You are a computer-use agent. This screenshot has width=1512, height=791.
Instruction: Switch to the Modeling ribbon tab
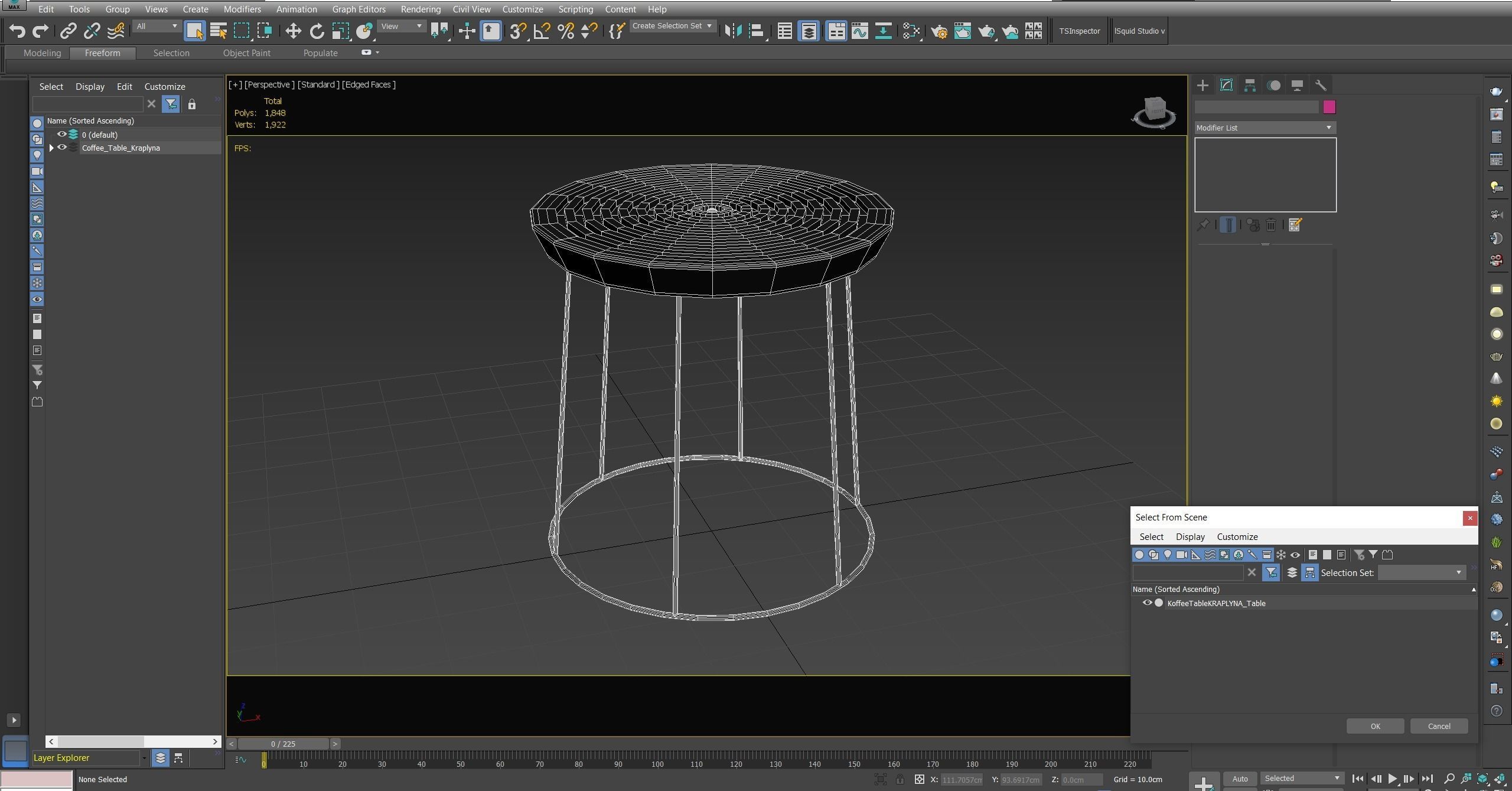coord(42,53)
